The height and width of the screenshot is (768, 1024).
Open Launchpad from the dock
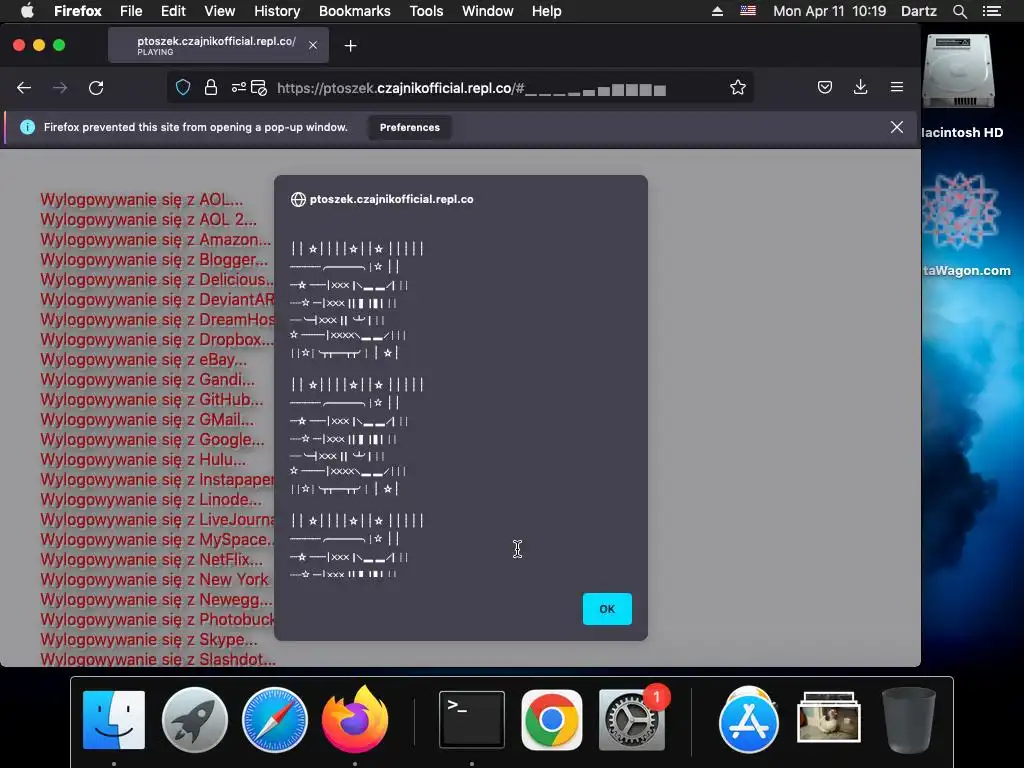coord(195,720)
